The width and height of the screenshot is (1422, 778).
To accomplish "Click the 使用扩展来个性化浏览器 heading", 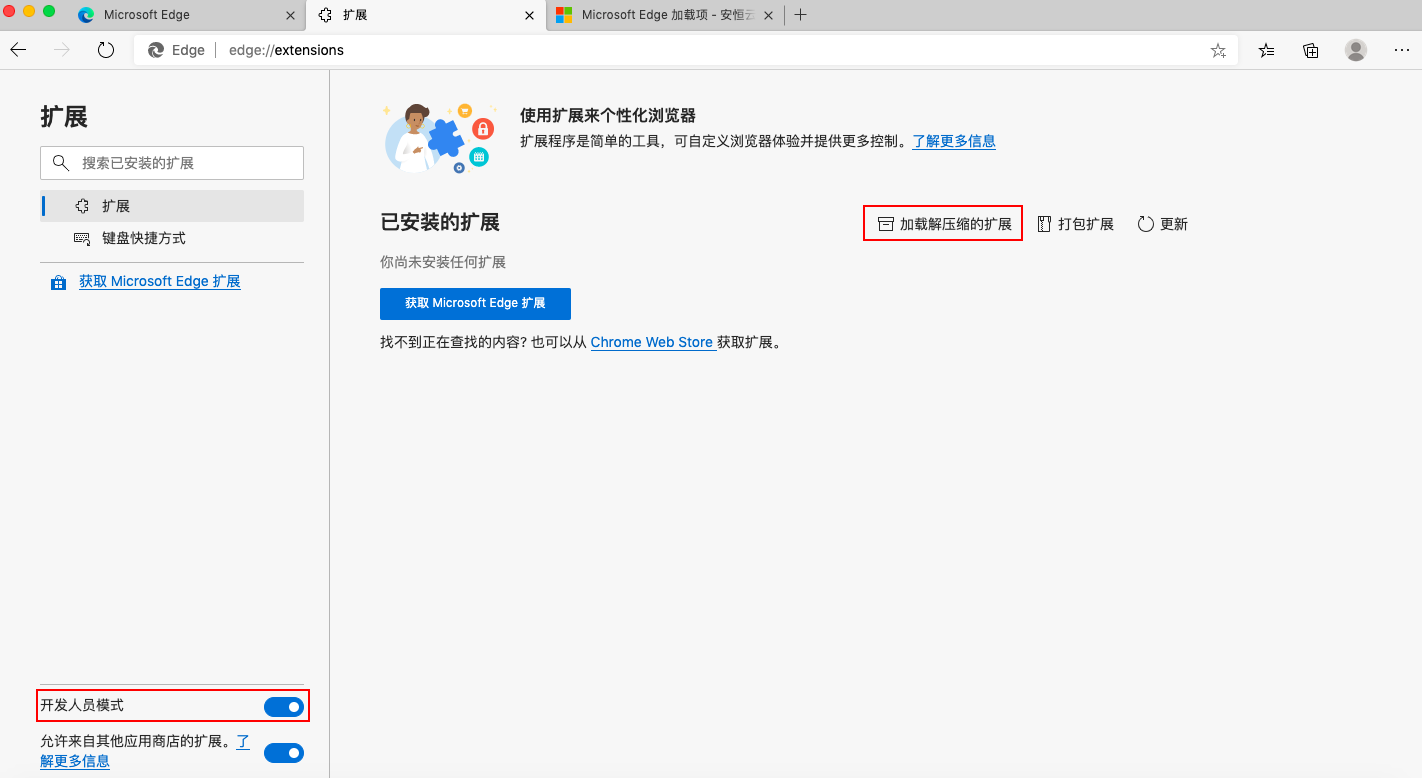I will pyautogui.click(x=608, y=116).
